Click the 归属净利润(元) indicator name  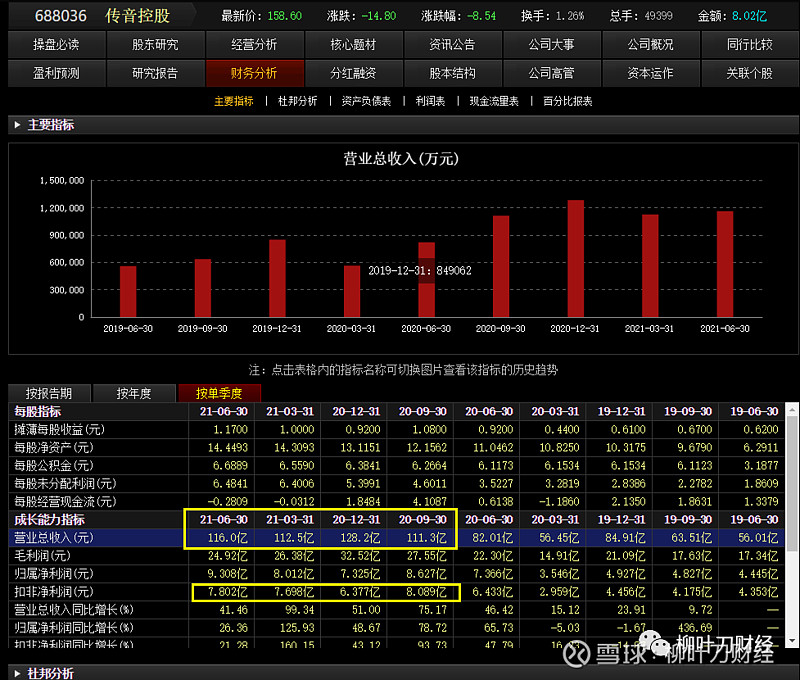tap(54, 573)
